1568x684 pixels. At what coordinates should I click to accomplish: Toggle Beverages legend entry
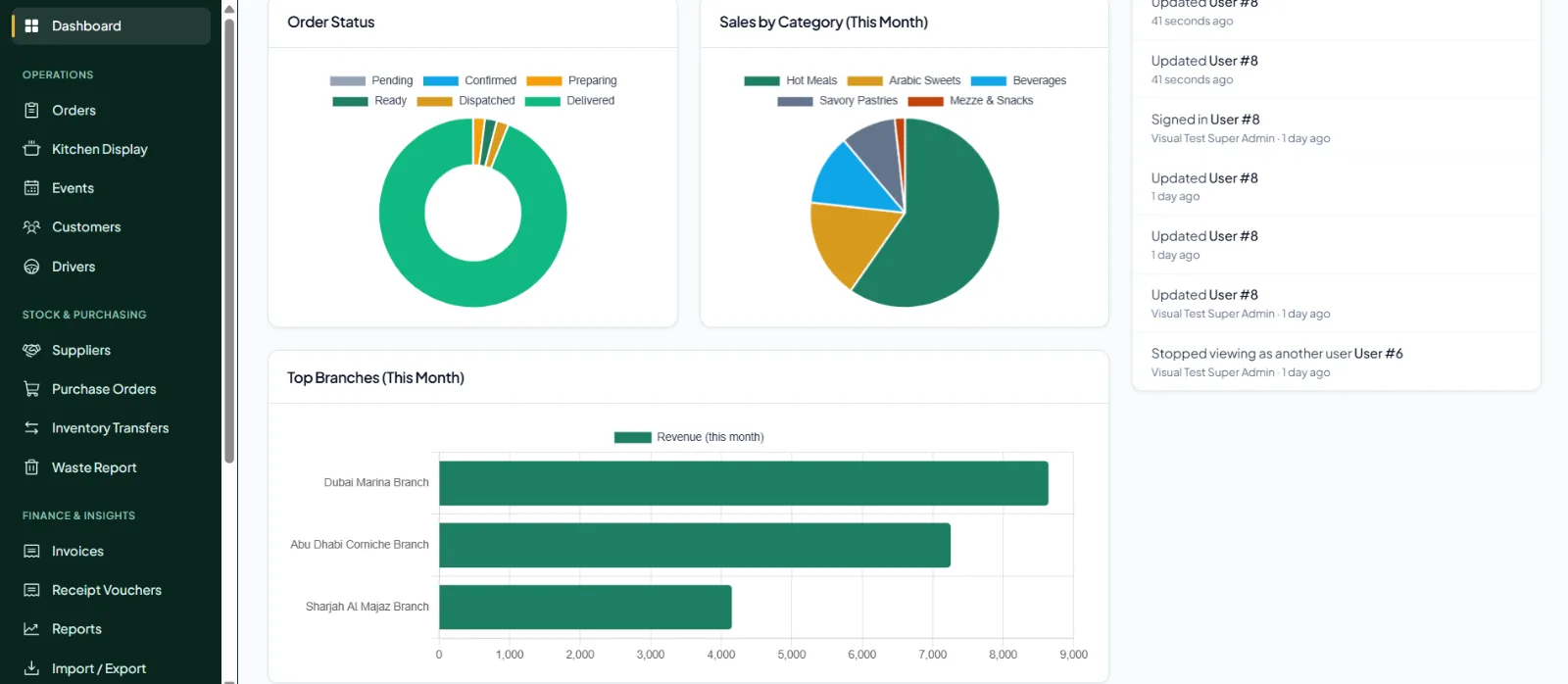pyautogui.click(x=1018, y=80)
